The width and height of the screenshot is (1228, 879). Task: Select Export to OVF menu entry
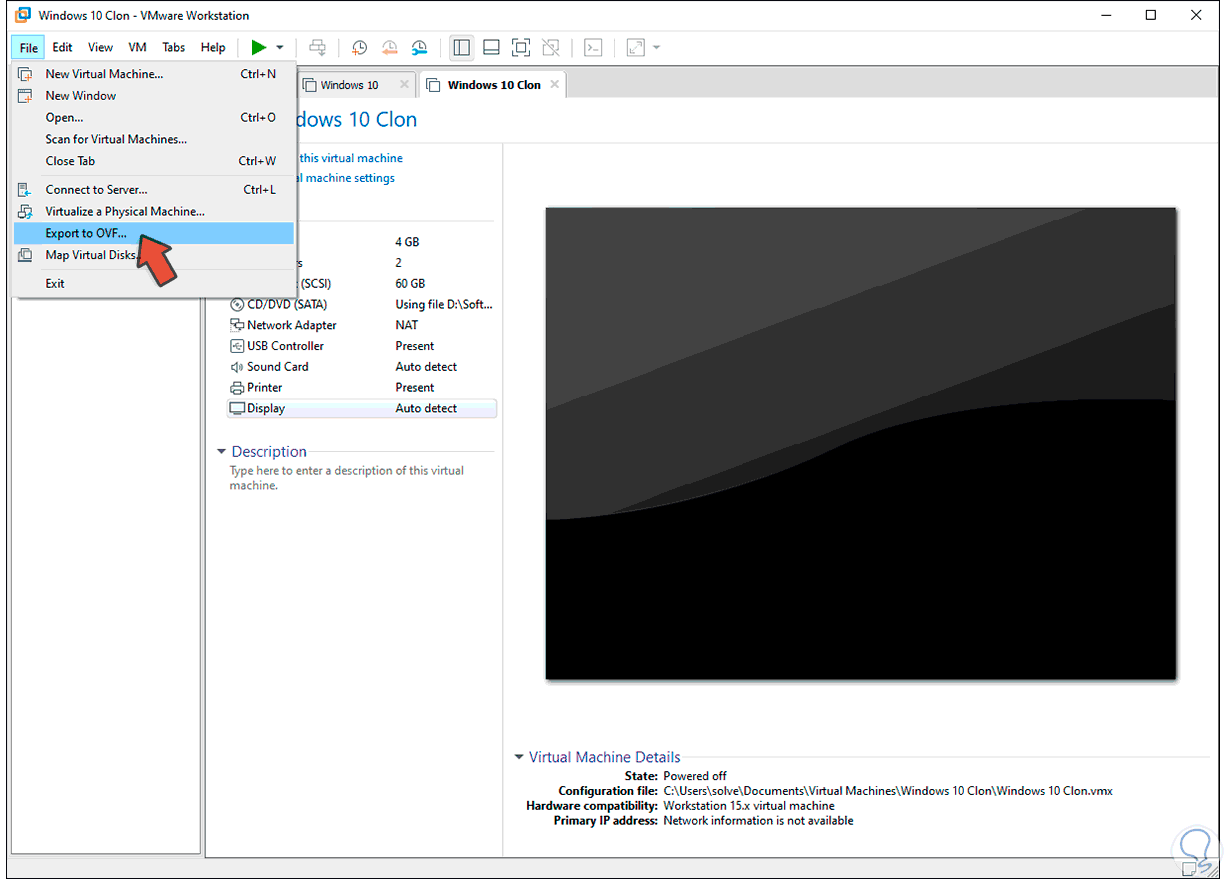(x=86, y=233)
